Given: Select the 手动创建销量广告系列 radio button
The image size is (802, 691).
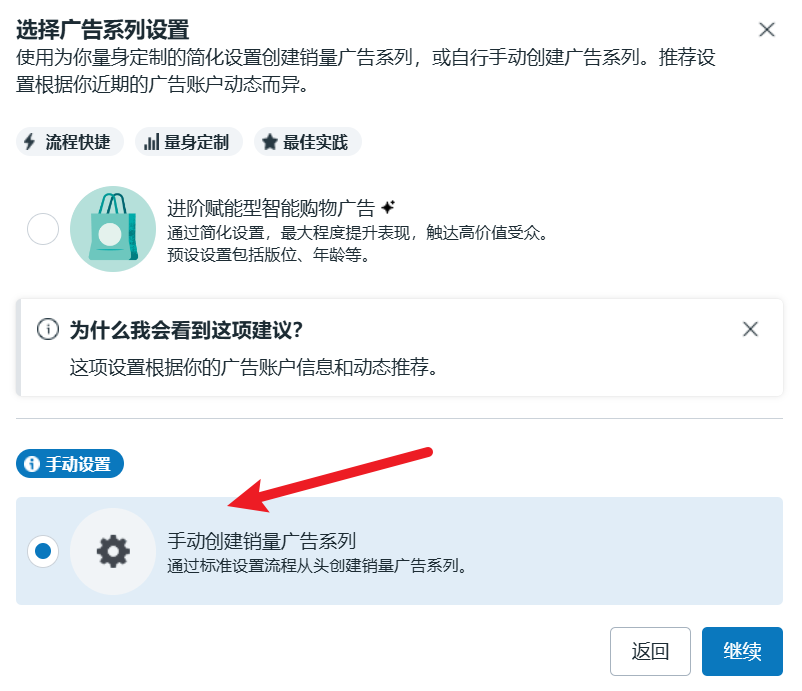Looking at the screenshot, I should pos(43,551).
